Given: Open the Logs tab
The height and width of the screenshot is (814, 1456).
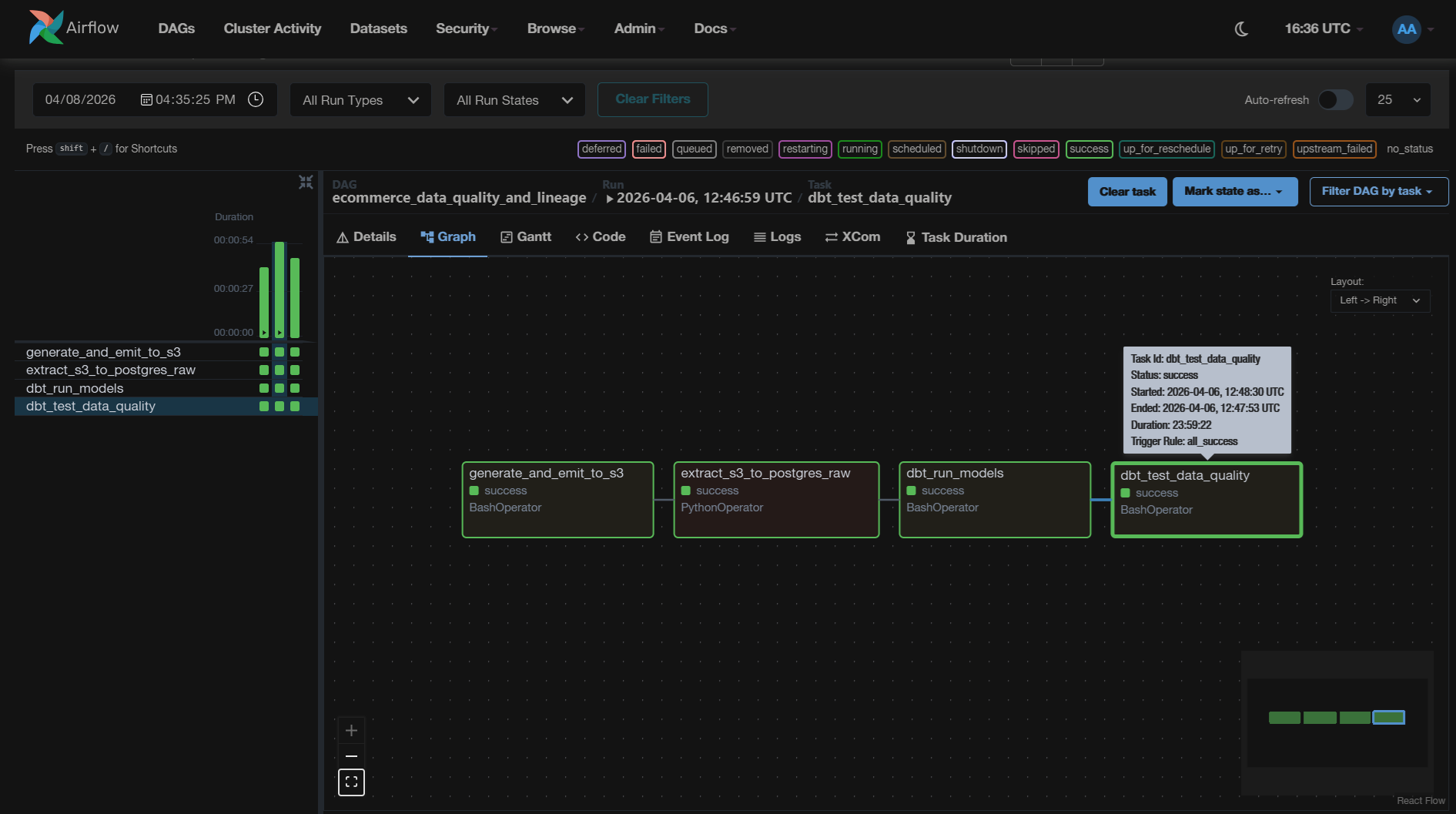Looking at the screenshot, I should pyautogui.click(x=777, y=237).
